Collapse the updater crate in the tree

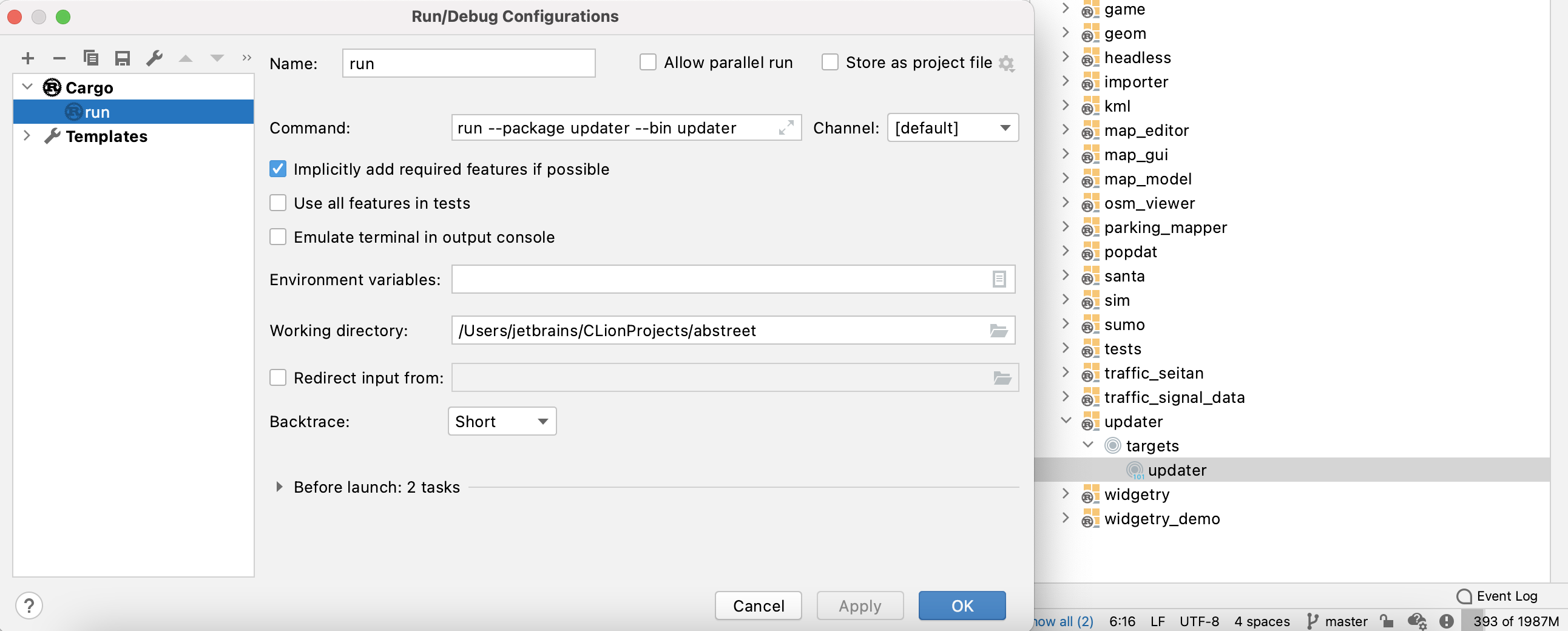(x=1066, y=420)
